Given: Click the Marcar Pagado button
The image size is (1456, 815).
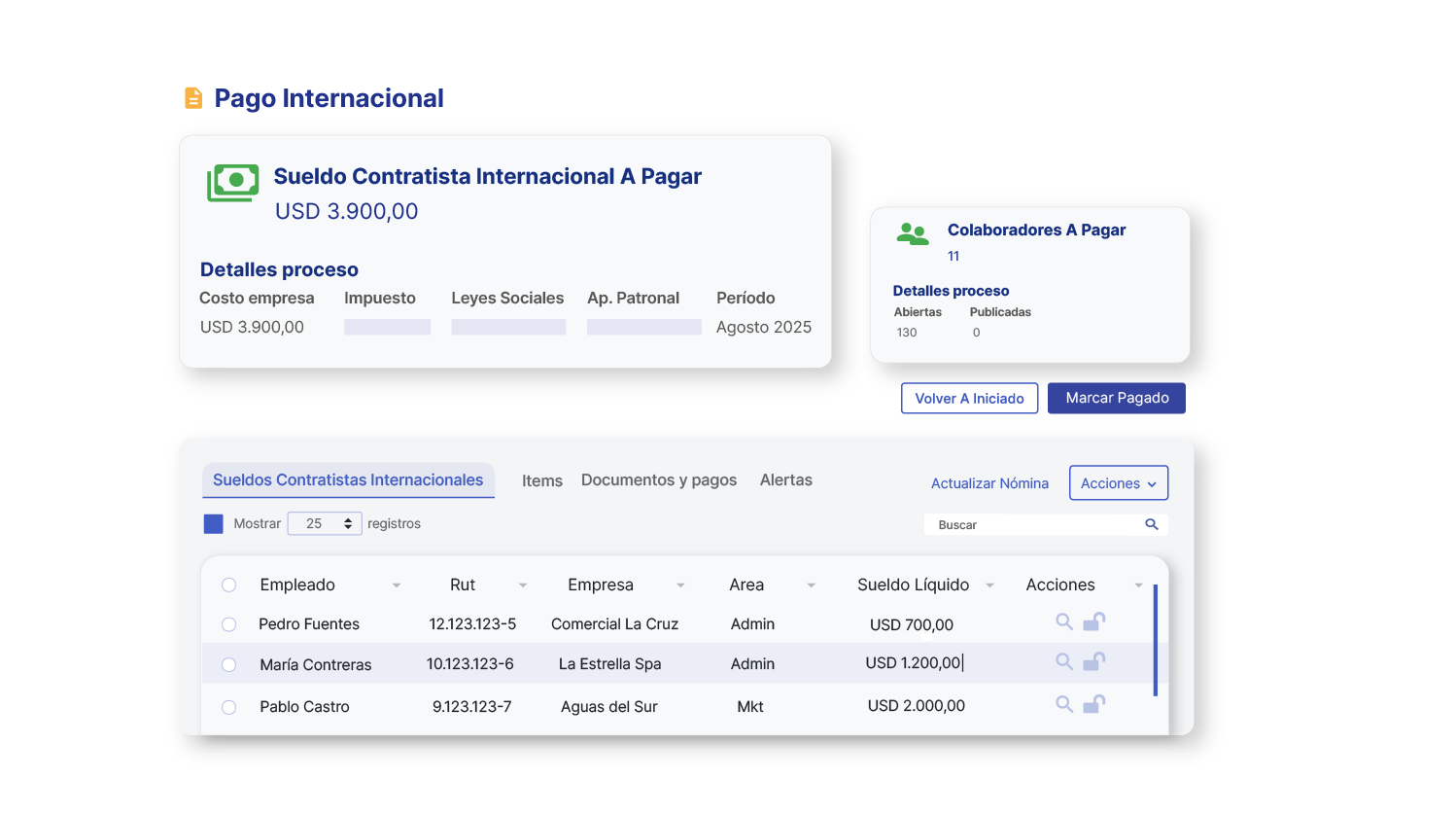Looking at the screenshot, I should 1117,398.
